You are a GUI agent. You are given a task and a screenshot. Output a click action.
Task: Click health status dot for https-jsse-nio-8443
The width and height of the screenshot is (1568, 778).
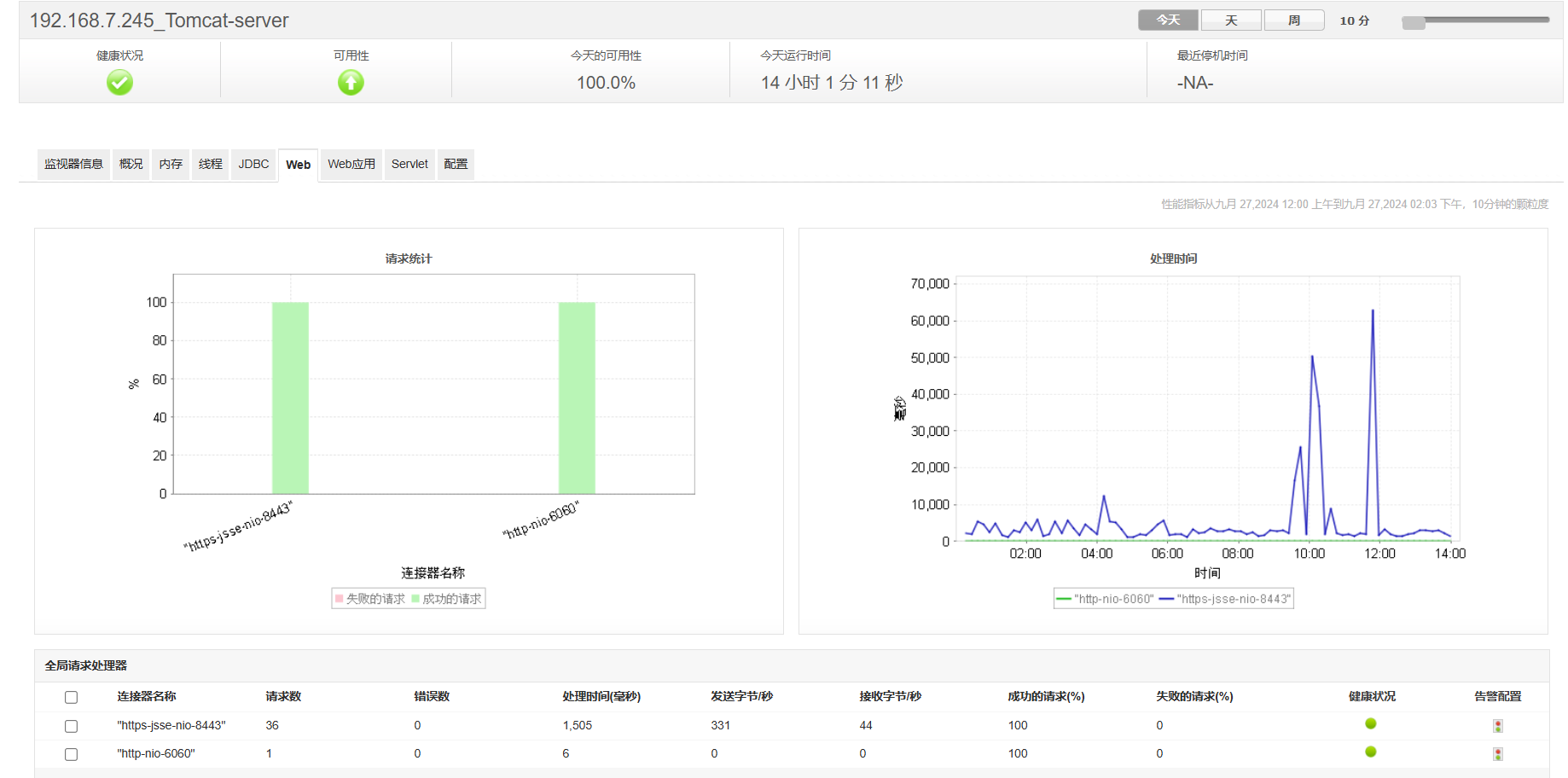point(1370,724)
